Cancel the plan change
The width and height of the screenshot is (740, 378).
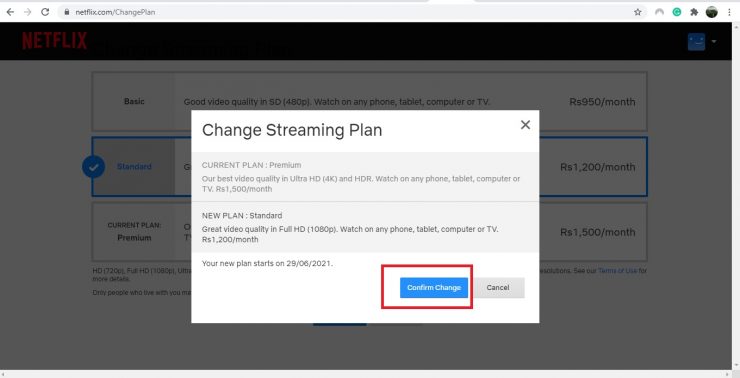pos(498,287)
